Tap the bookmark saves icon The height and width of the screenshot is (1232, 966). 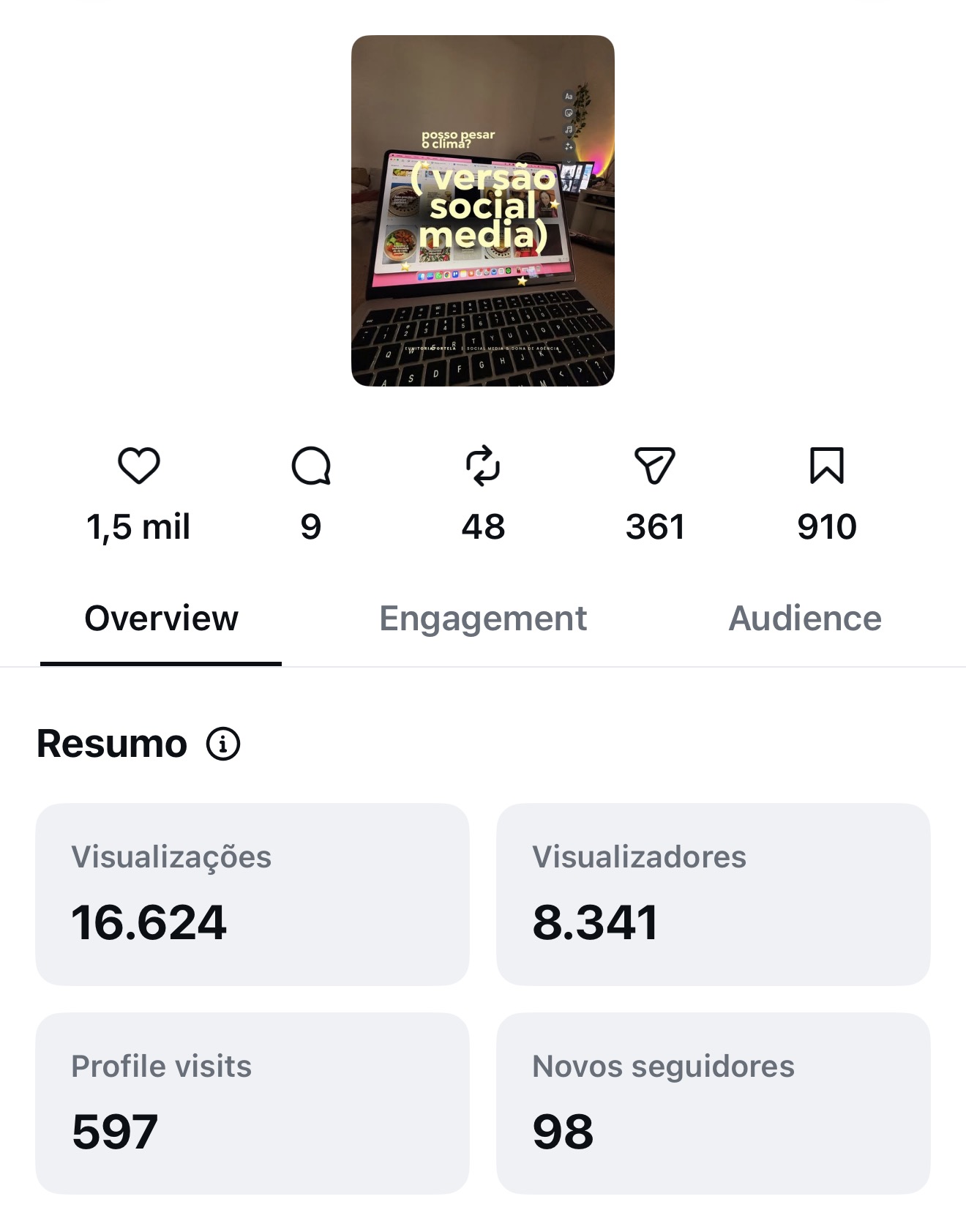pyautogui.click(x=827, y=466)
